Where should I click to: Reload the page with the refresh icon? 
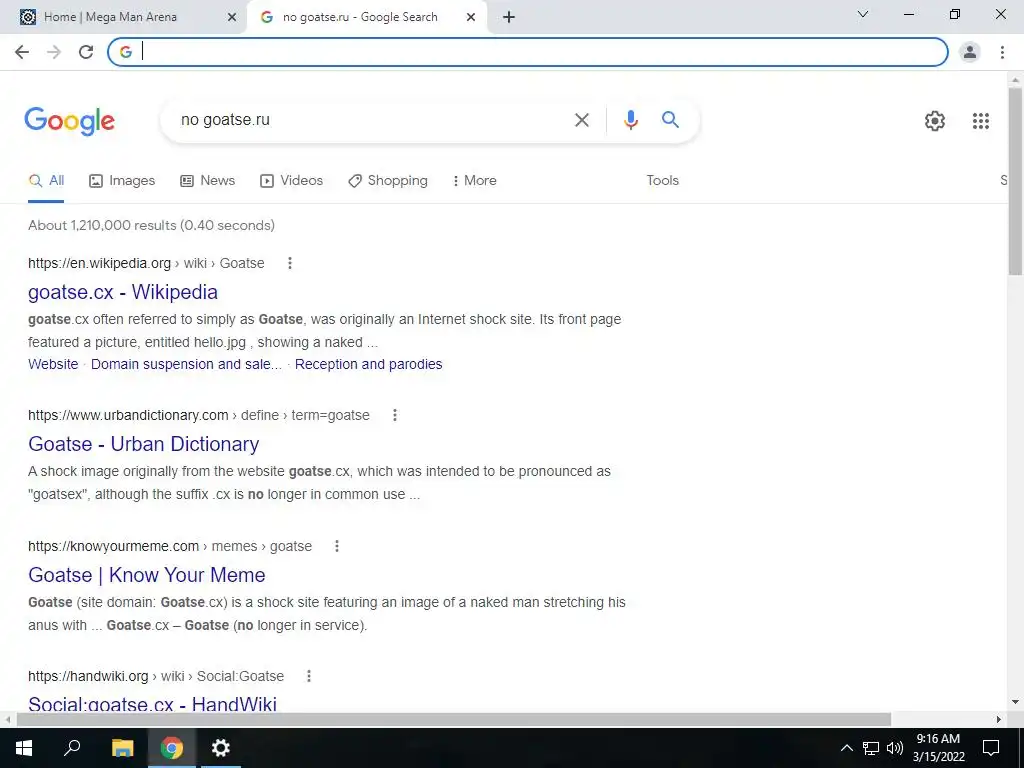pyautogui.click(x=86, y=52)
